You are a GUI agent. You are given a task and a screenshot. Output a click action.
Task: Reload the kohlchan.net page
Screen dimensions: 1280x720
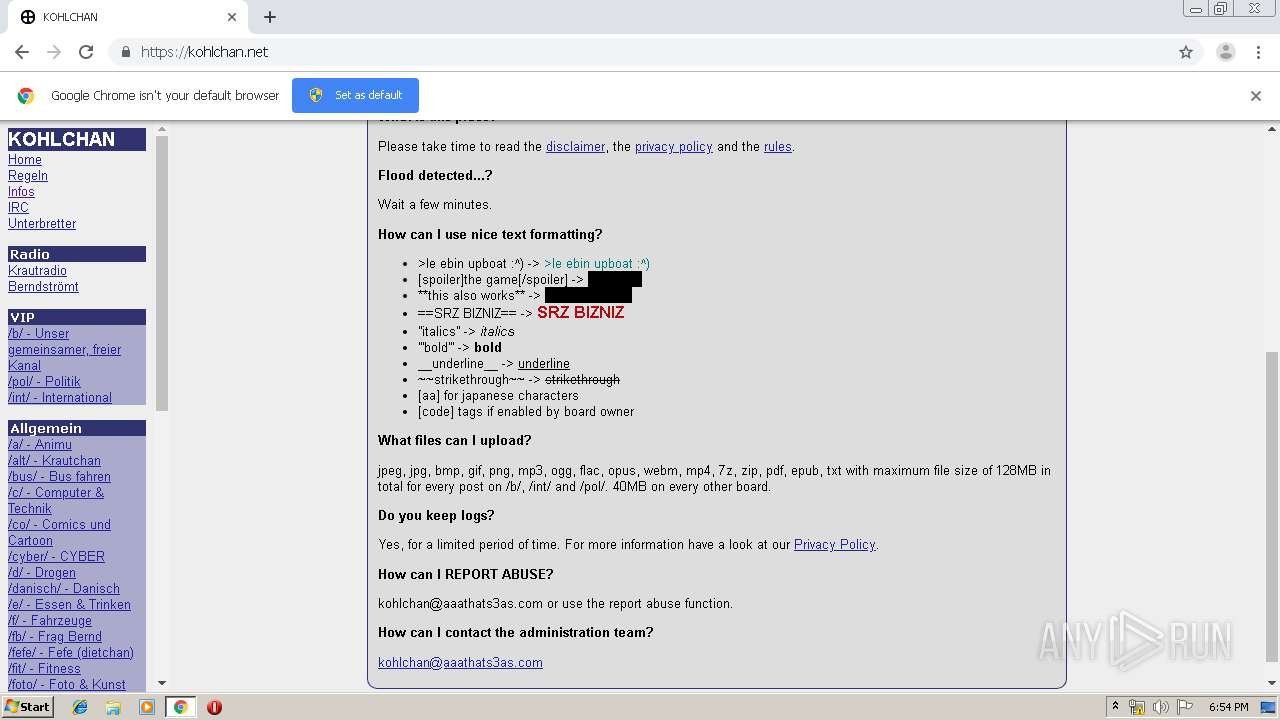[x=86, y=52]
